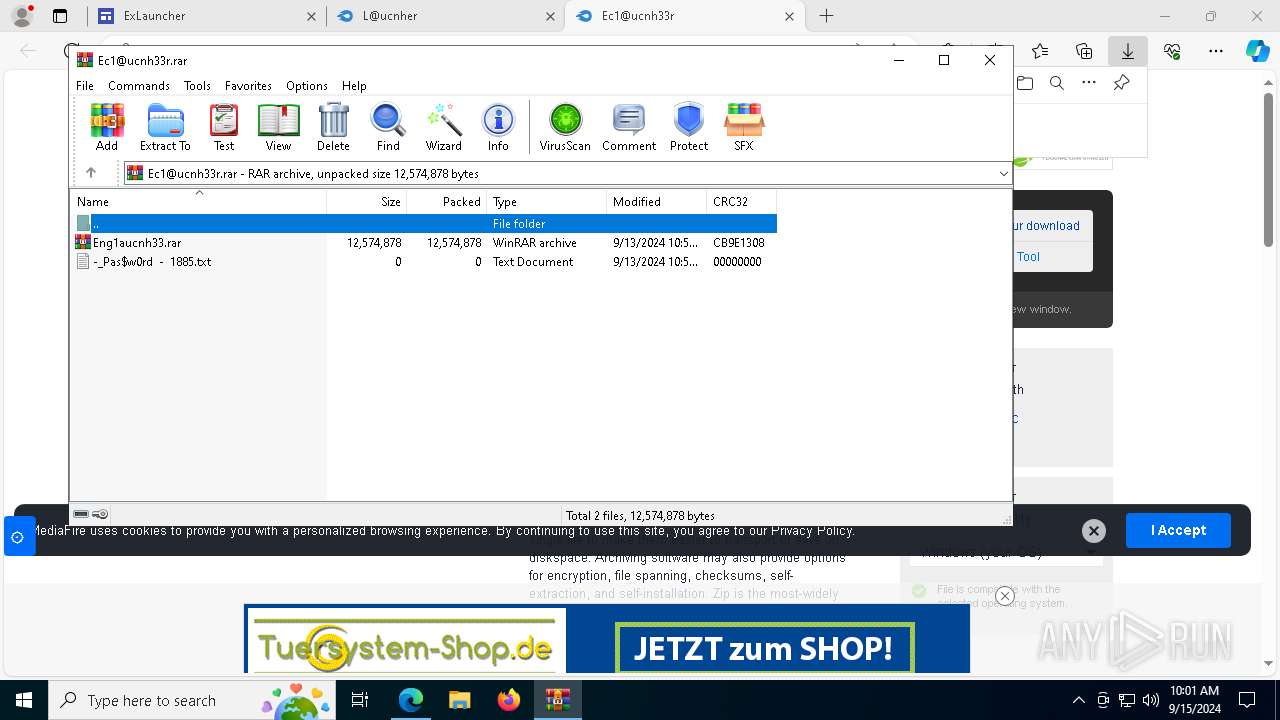Launch the Wizard tool
This screenshot has height=720, width=1280.
(444, 127)
